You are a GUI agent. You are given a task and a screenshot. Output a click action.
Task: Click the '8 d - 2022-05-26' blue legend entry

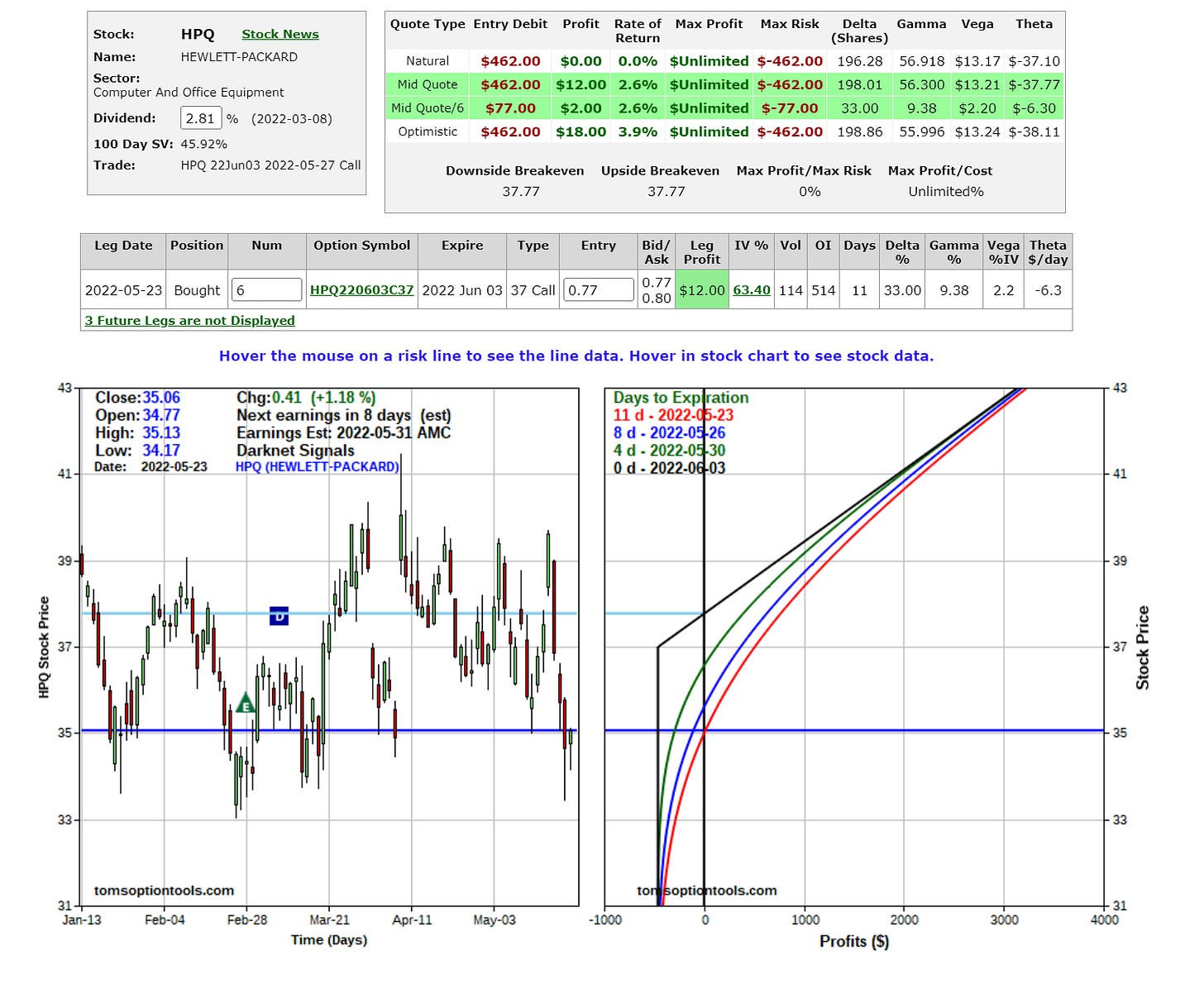pos(669,432)
